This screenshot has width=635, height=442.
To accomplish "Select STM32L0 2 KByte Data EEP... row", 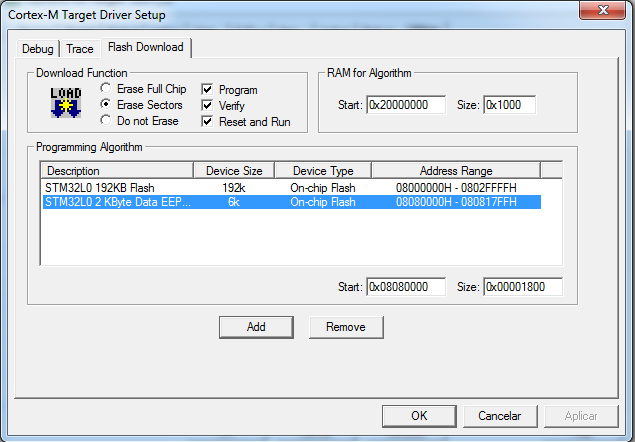I will pos(292,202).
